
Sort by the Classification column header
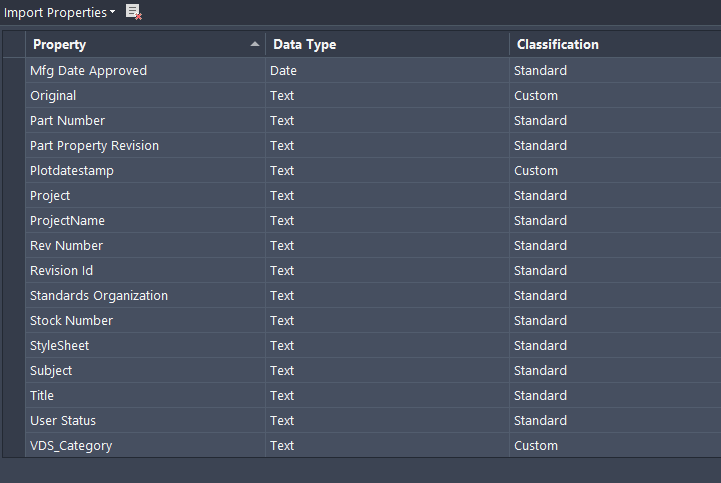558,44
